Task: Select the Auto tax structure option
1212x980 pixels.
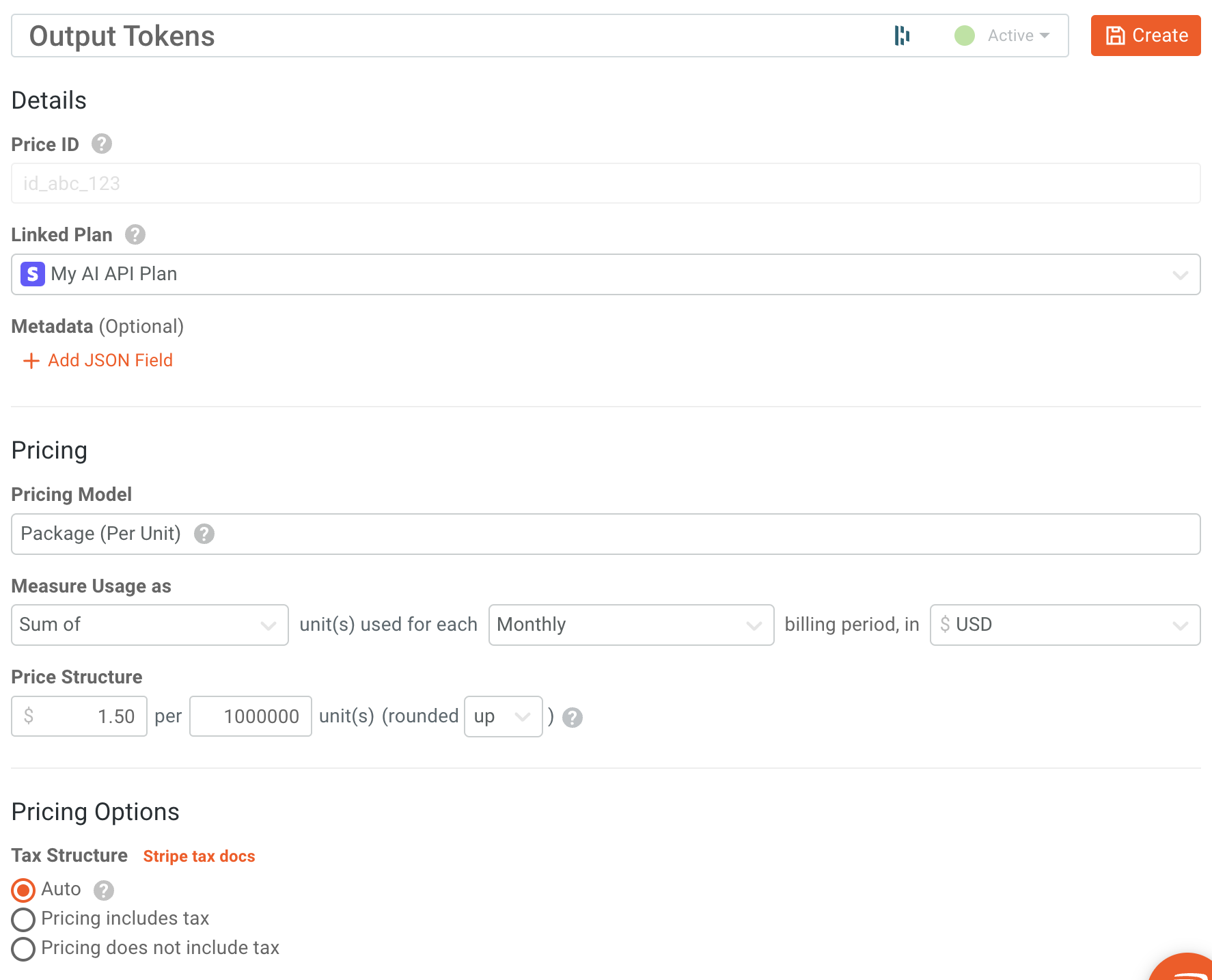Action: coord(23,889)
